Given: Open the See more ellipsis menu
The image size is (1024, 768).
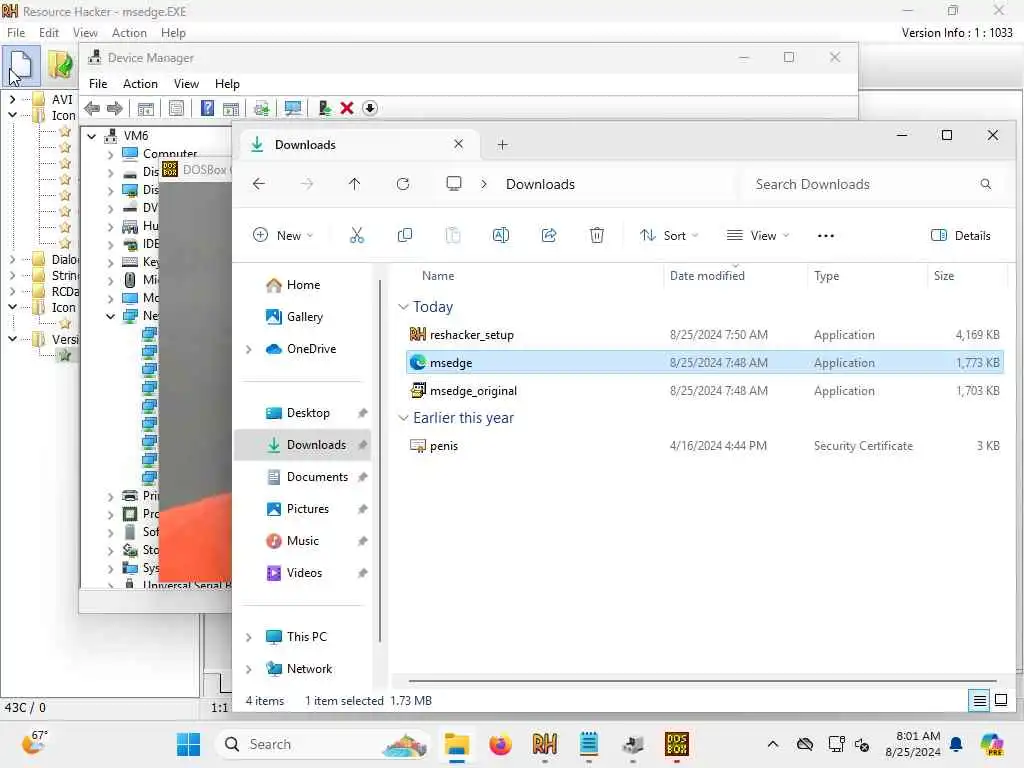Looking at the screenshot, I should [825, 236].
